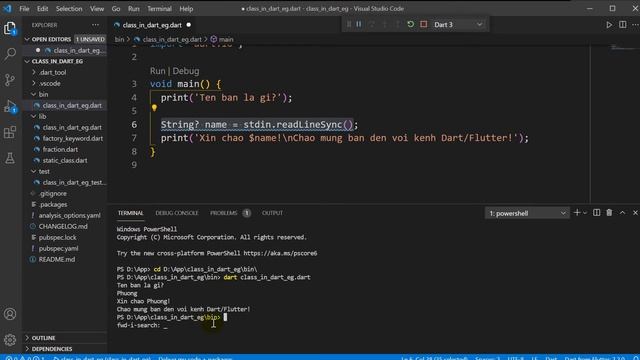Open Run and Debug view
This screenshot has height=360, width=640.
point(10,106)
